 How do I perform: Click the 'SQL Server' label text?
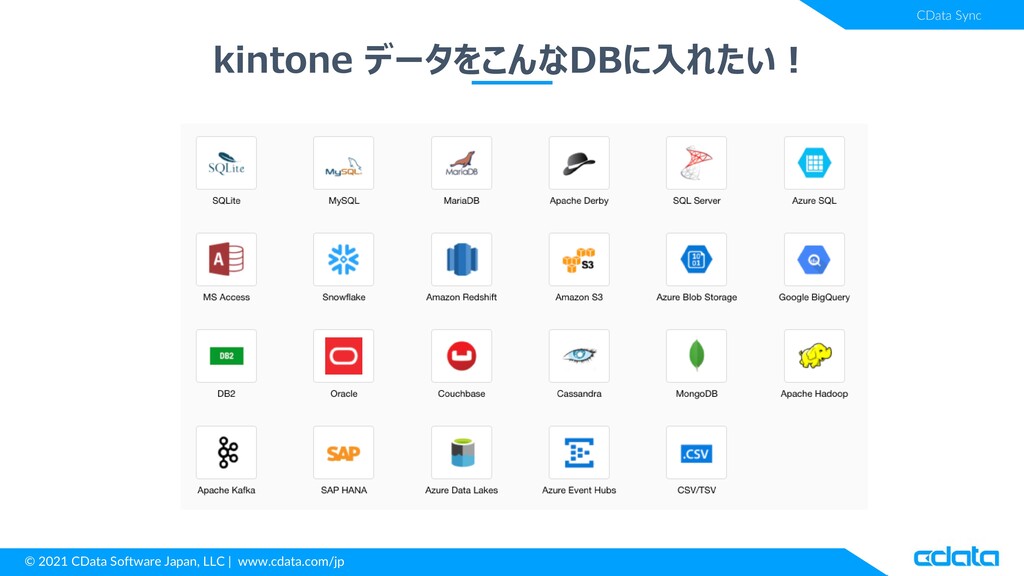point(696,200)
